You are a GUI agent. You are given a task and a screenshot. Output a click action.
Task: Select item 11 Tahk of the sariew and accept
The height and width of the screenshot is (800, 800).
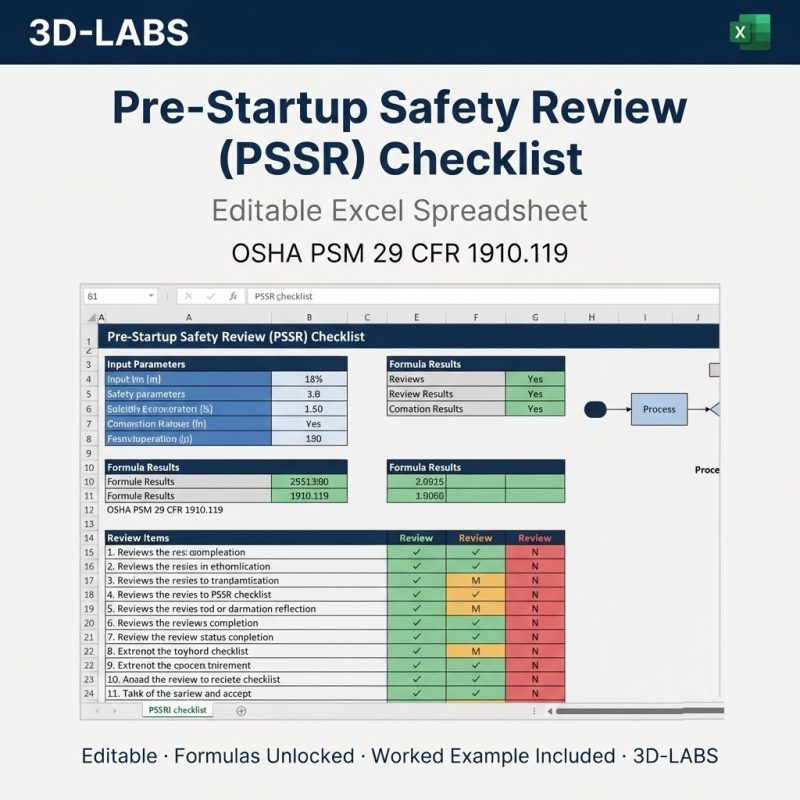click(x=245, y=693)
